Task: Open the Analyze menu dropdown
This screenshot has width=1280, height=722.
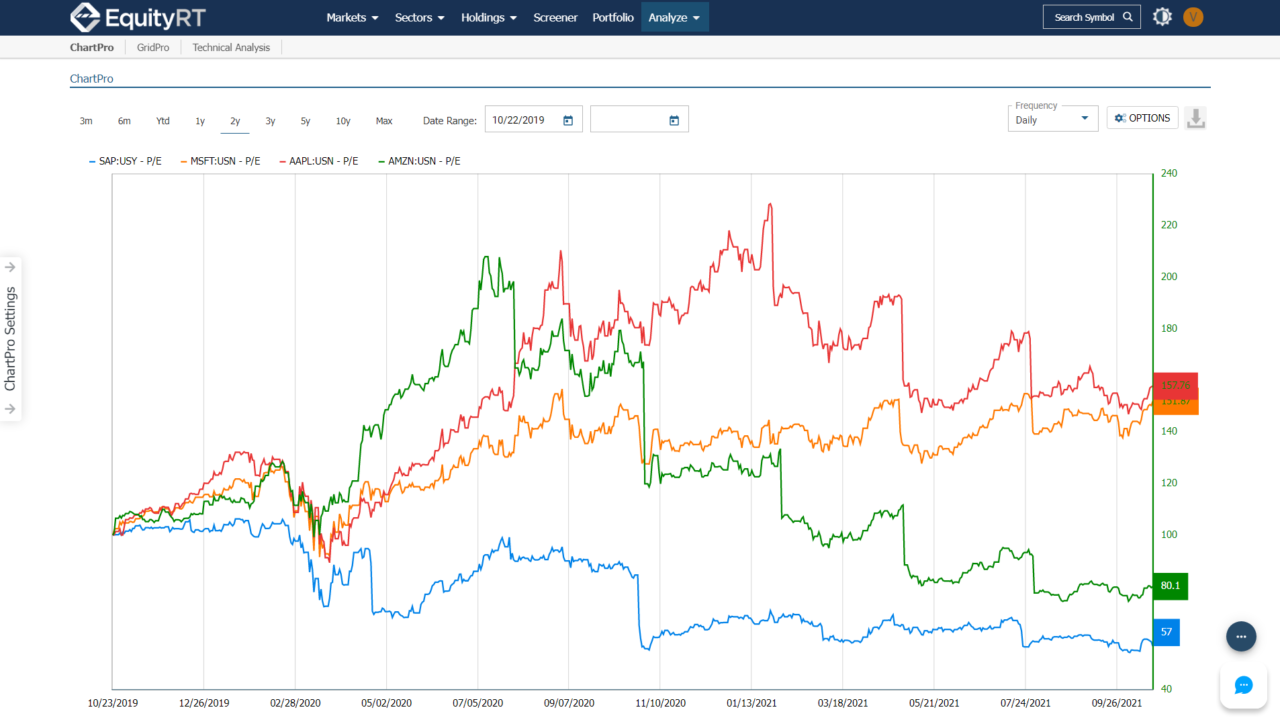Action: (675, 17)
